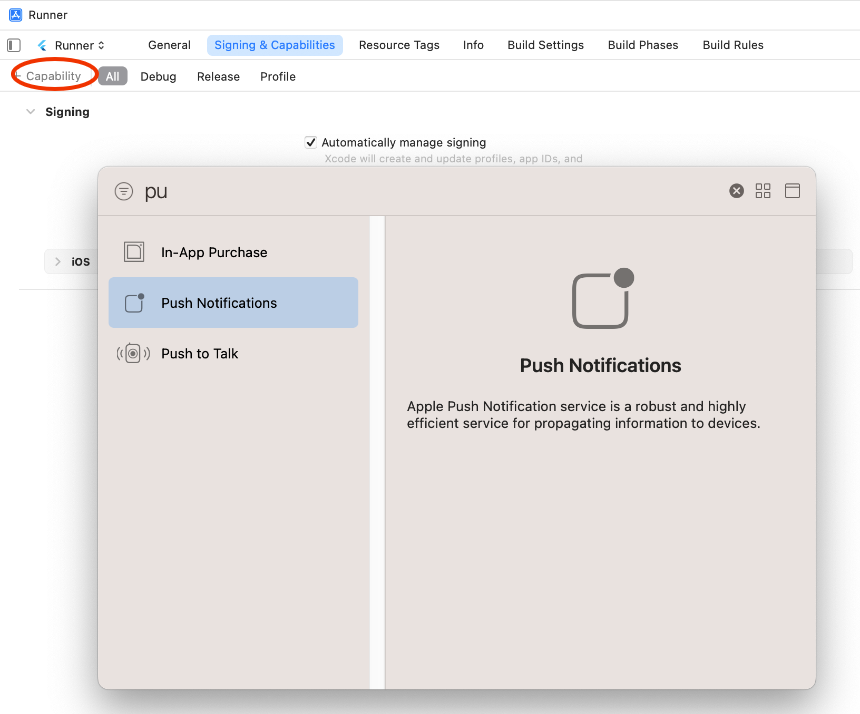Viewport: 860px width, 714px height.
Task: Click the filter icon in search field
Action: tap(124, 191)
